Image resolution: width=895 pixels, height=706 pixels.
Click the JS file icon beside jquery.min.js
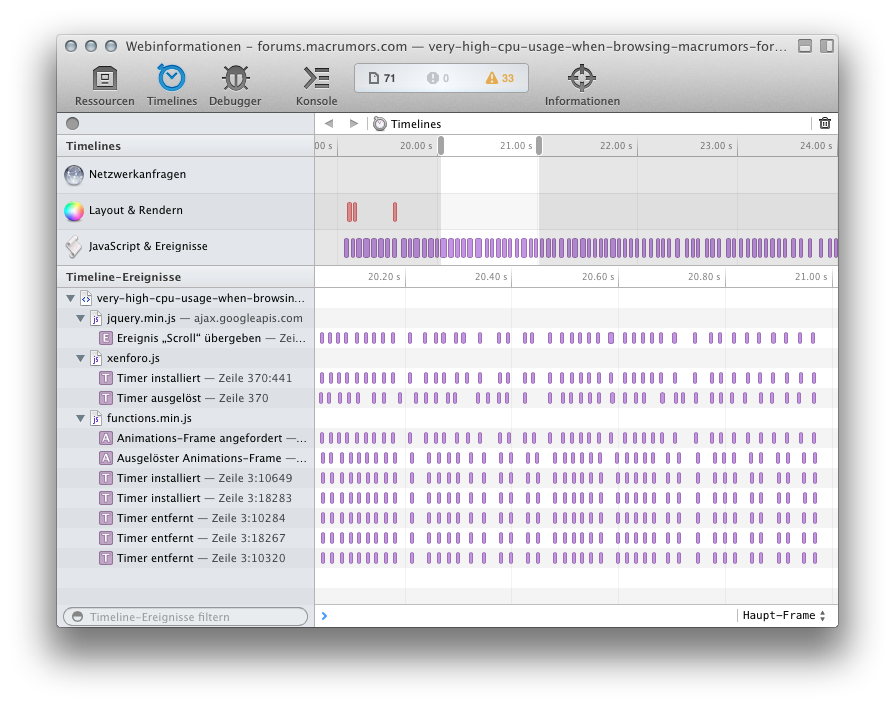pyautogui.click(x=96, y=318)
